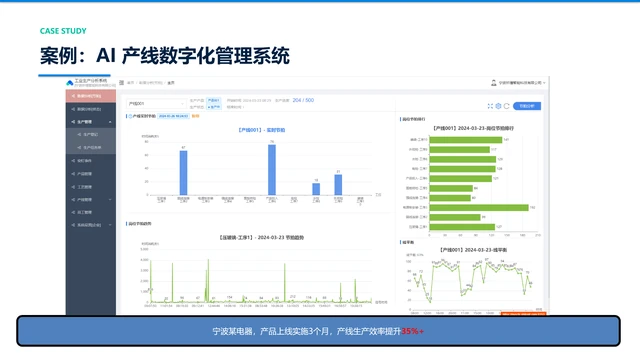Click the slide heading 案例：AI 产线数字化管理系统

pyautogui.click(x=165, y=56)
